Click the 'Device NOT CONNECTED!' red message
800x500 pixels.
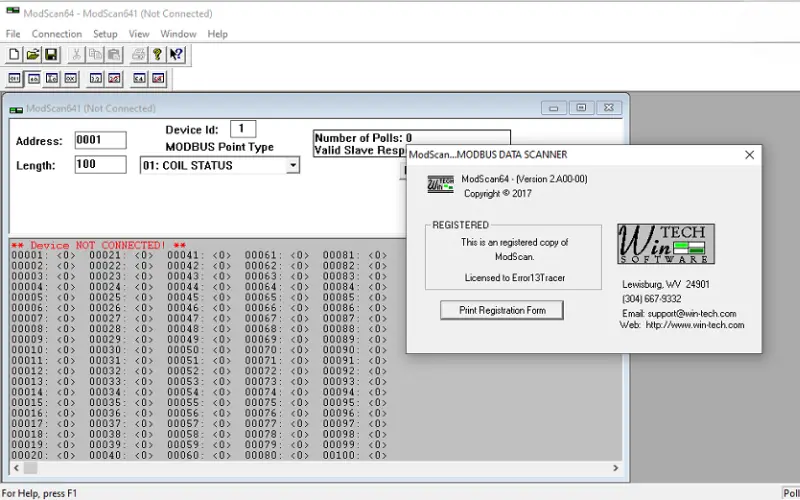pyautogui.click(x=98, y=245)
